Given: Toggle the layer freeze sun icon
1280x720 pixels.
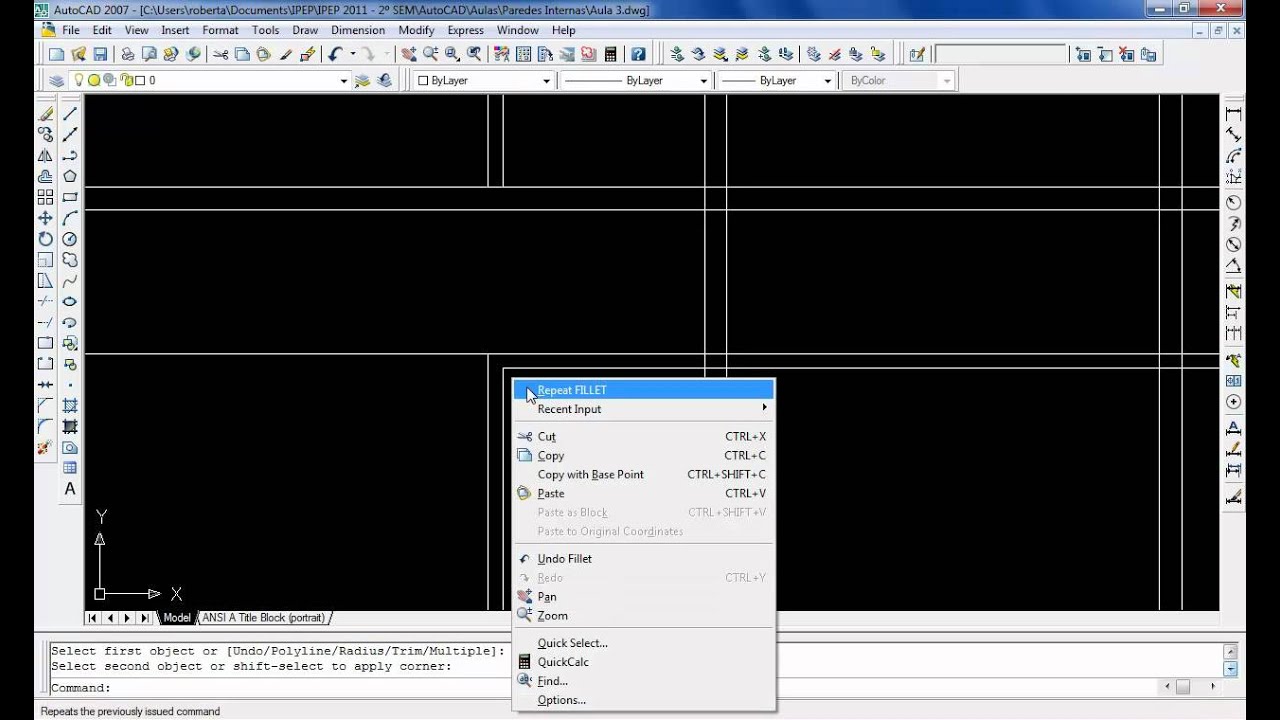Looking at the screenshot, I should coord(94,81).
